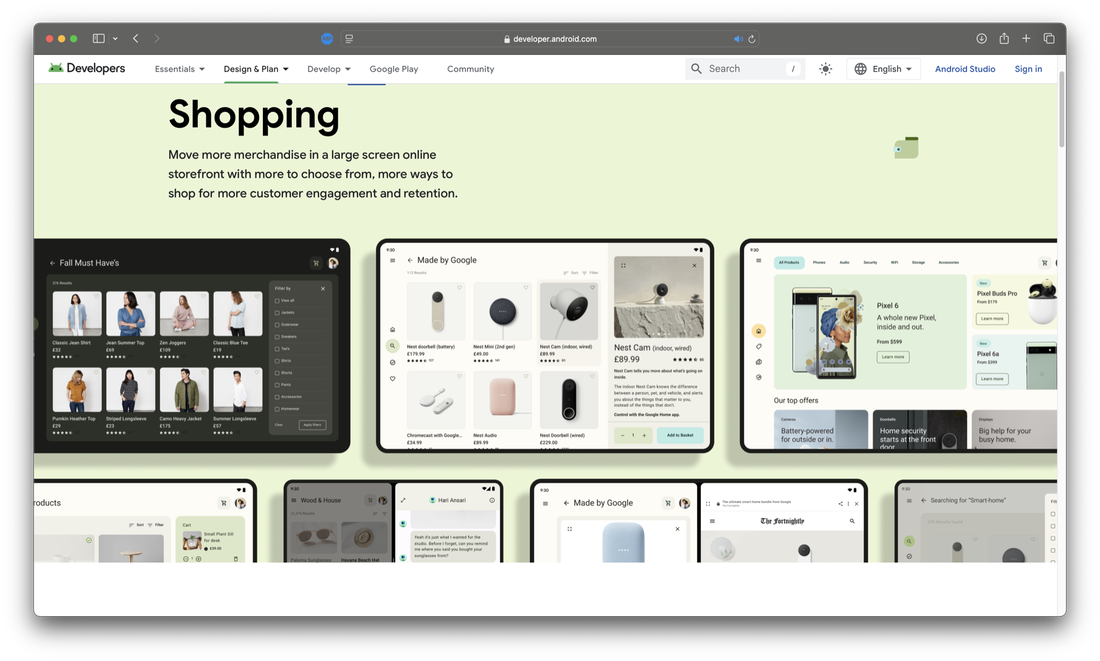Image resolution: width=1100 pixels, height=661 pixels.
Task: Go to the Google Play tab
Action: pos(394,69)
